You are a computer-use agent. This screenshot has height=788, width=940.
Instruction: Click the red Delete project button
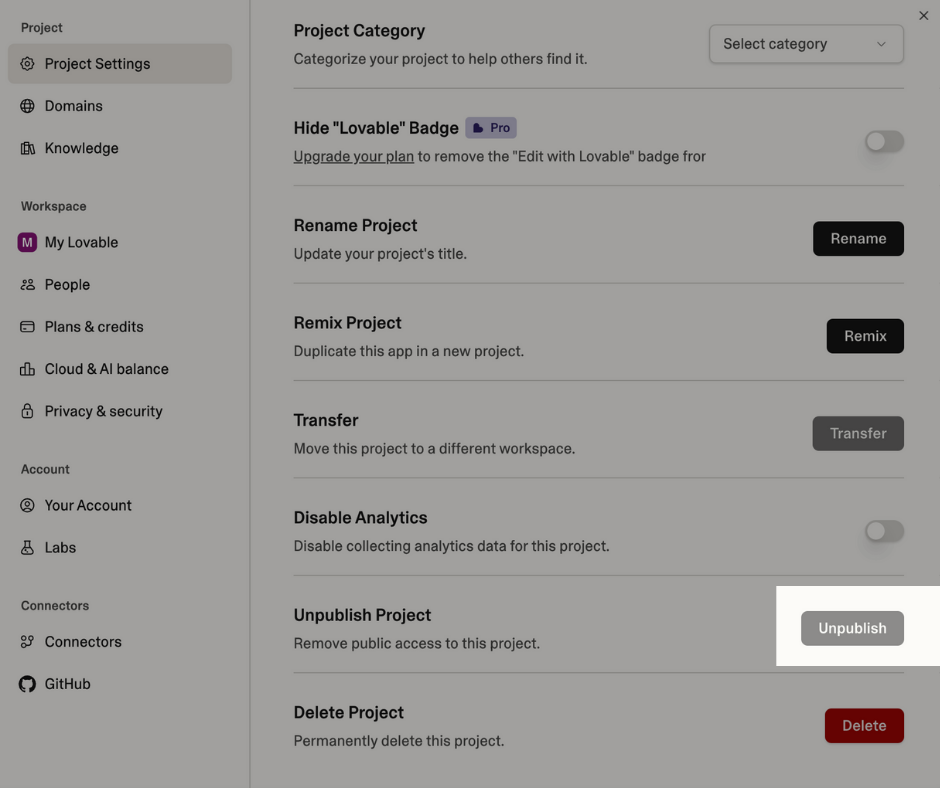pos(864,726)
